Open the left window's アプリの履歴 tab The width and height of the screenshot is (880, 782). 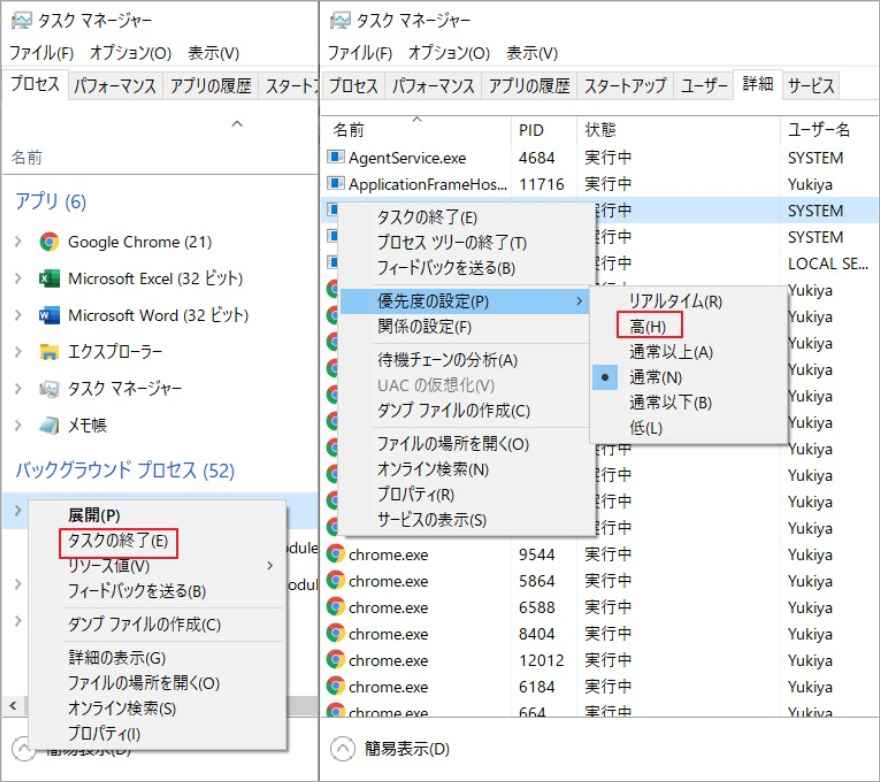(x=210, y=86)
